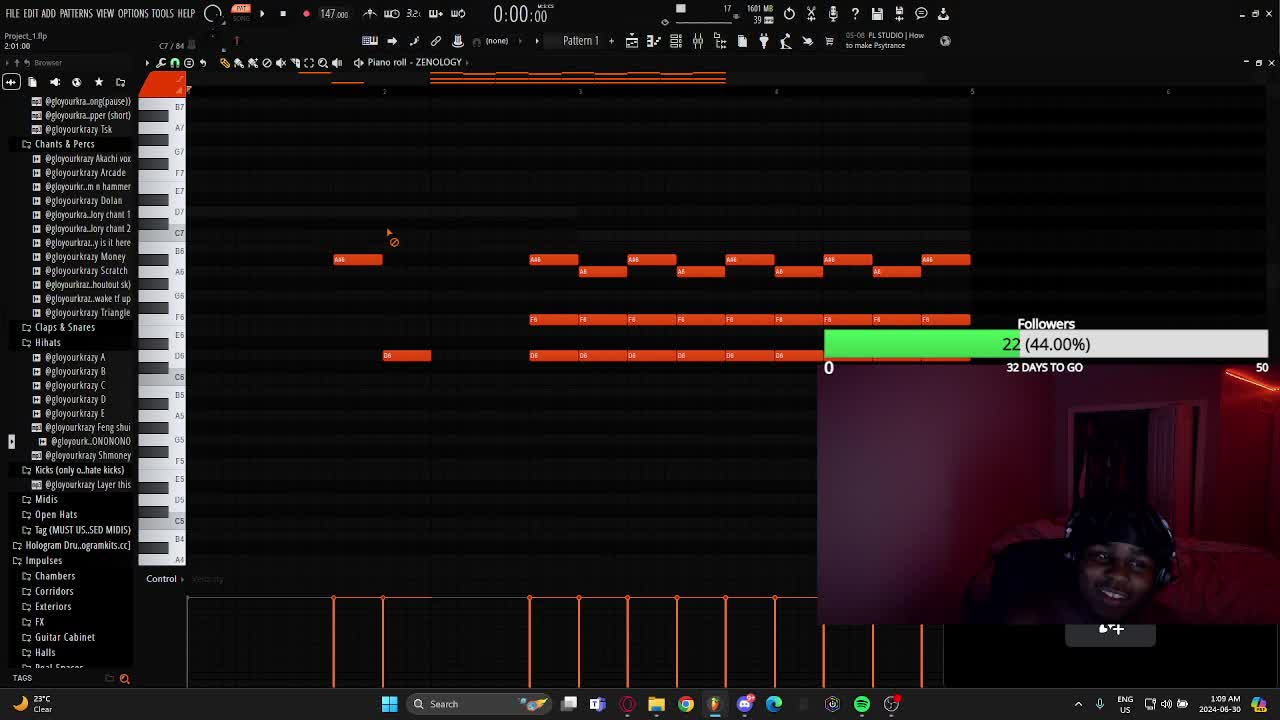Click the undo history circular arrow icon

pyautogui.click(x=789, y=13)
